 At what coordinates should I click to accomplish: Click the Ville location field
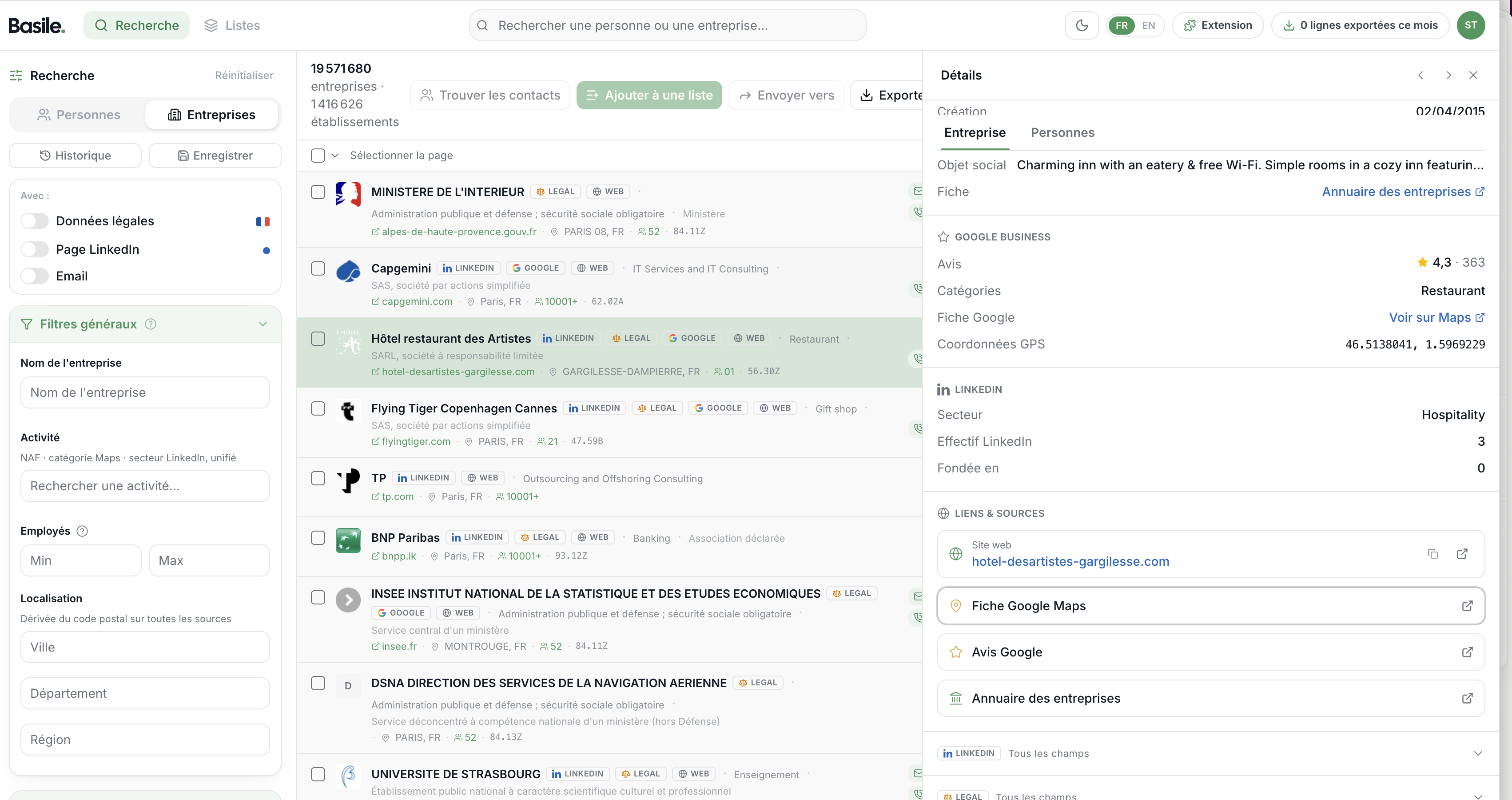point(145,647)
